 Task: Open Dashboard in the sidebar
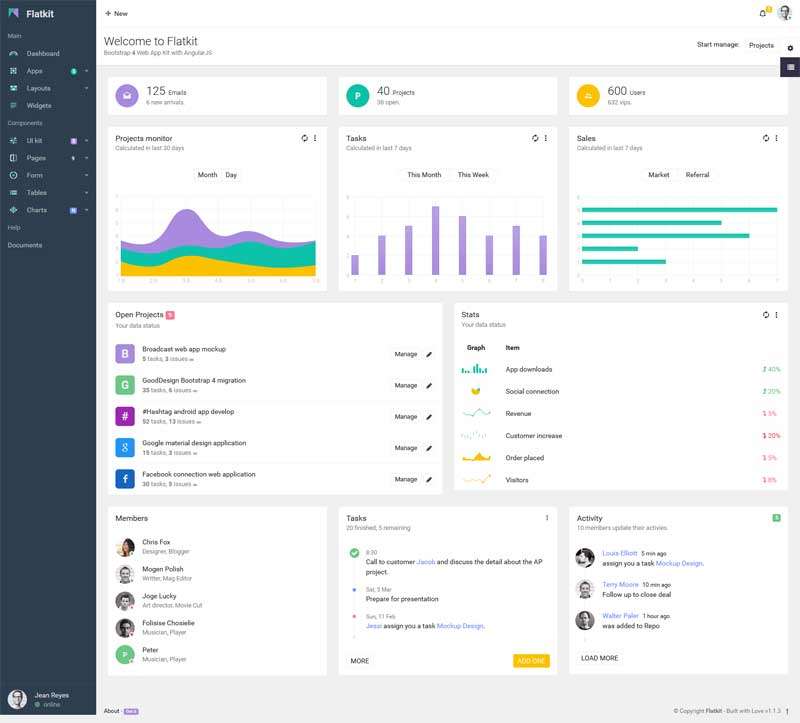43,54
